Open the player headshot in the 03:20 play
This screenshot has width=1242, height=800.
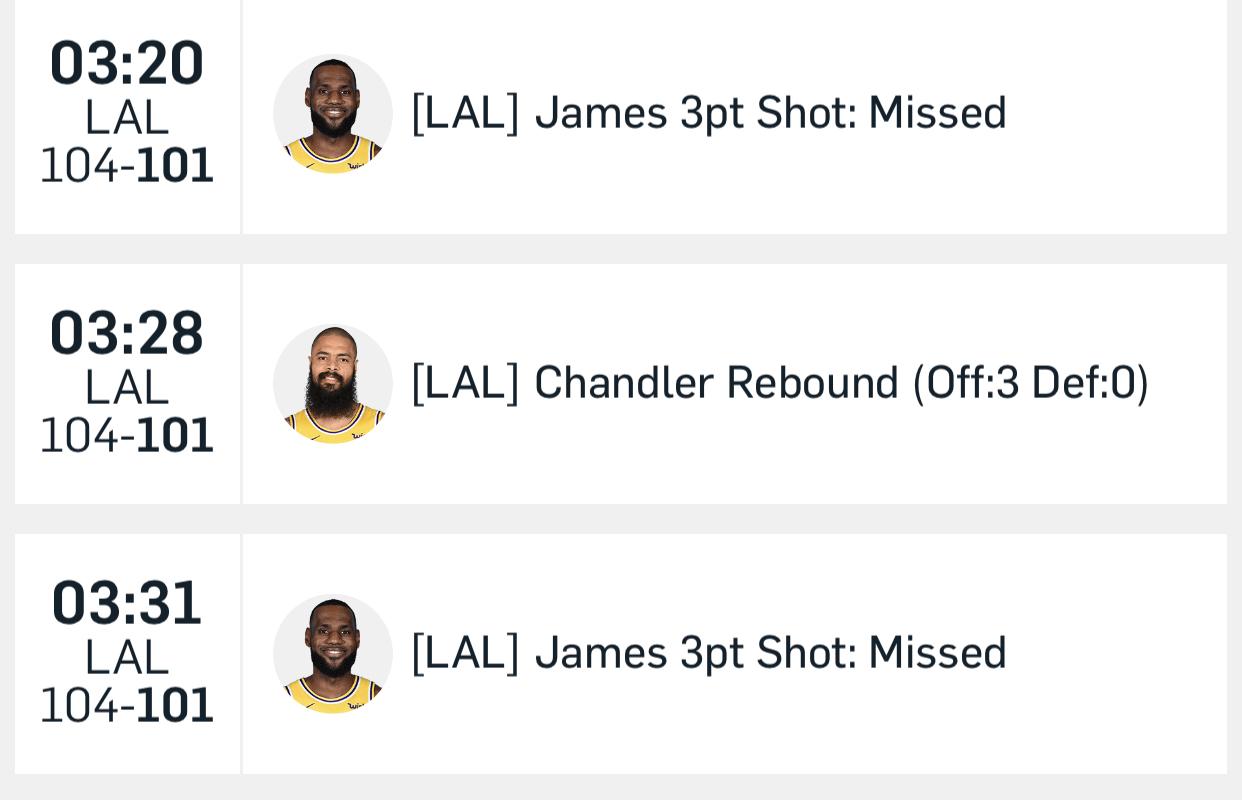click(x=333, y=114)
